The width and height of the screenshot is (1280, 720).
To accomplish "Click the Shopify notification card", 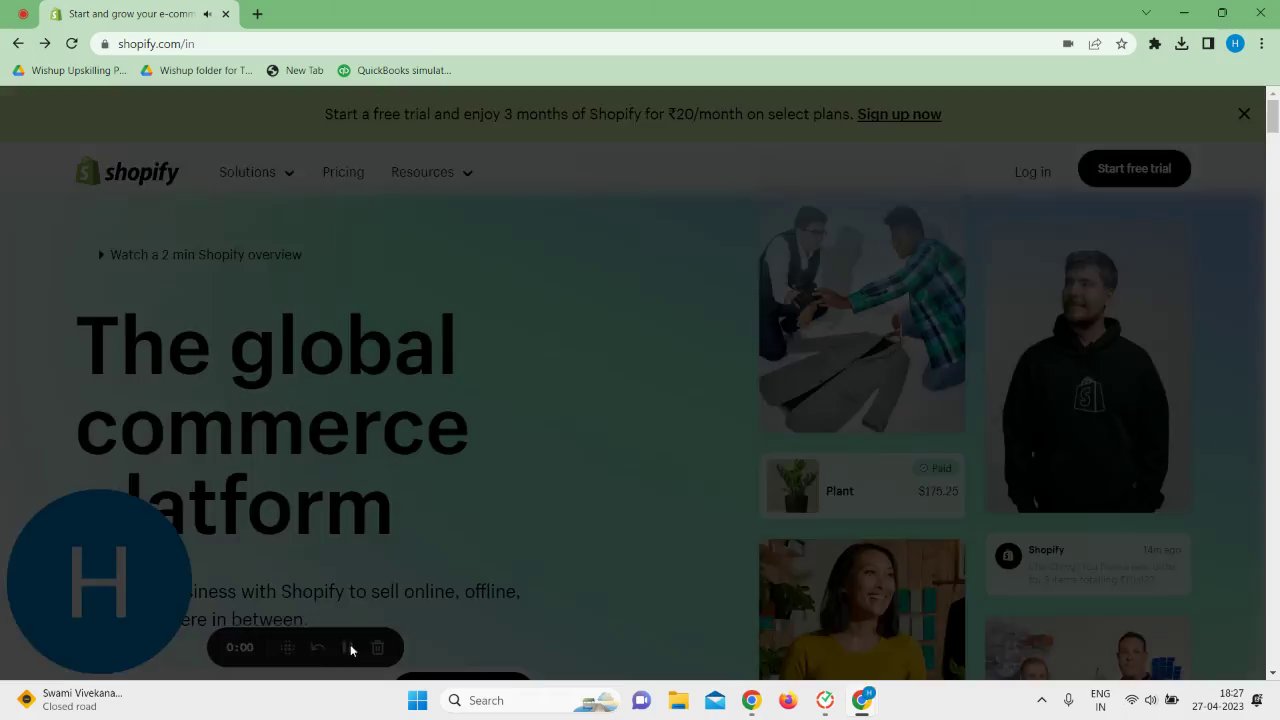I will coord(1089,565).
